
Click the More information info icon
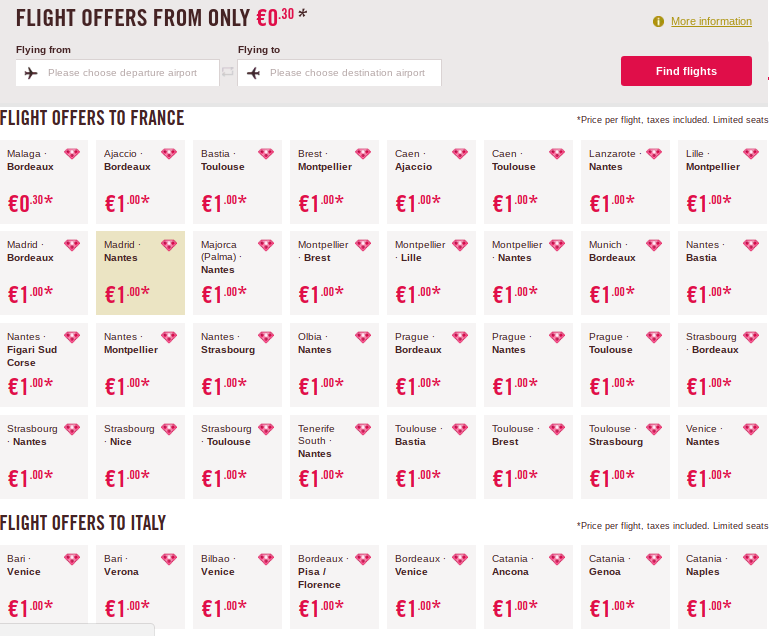[658, 22]
